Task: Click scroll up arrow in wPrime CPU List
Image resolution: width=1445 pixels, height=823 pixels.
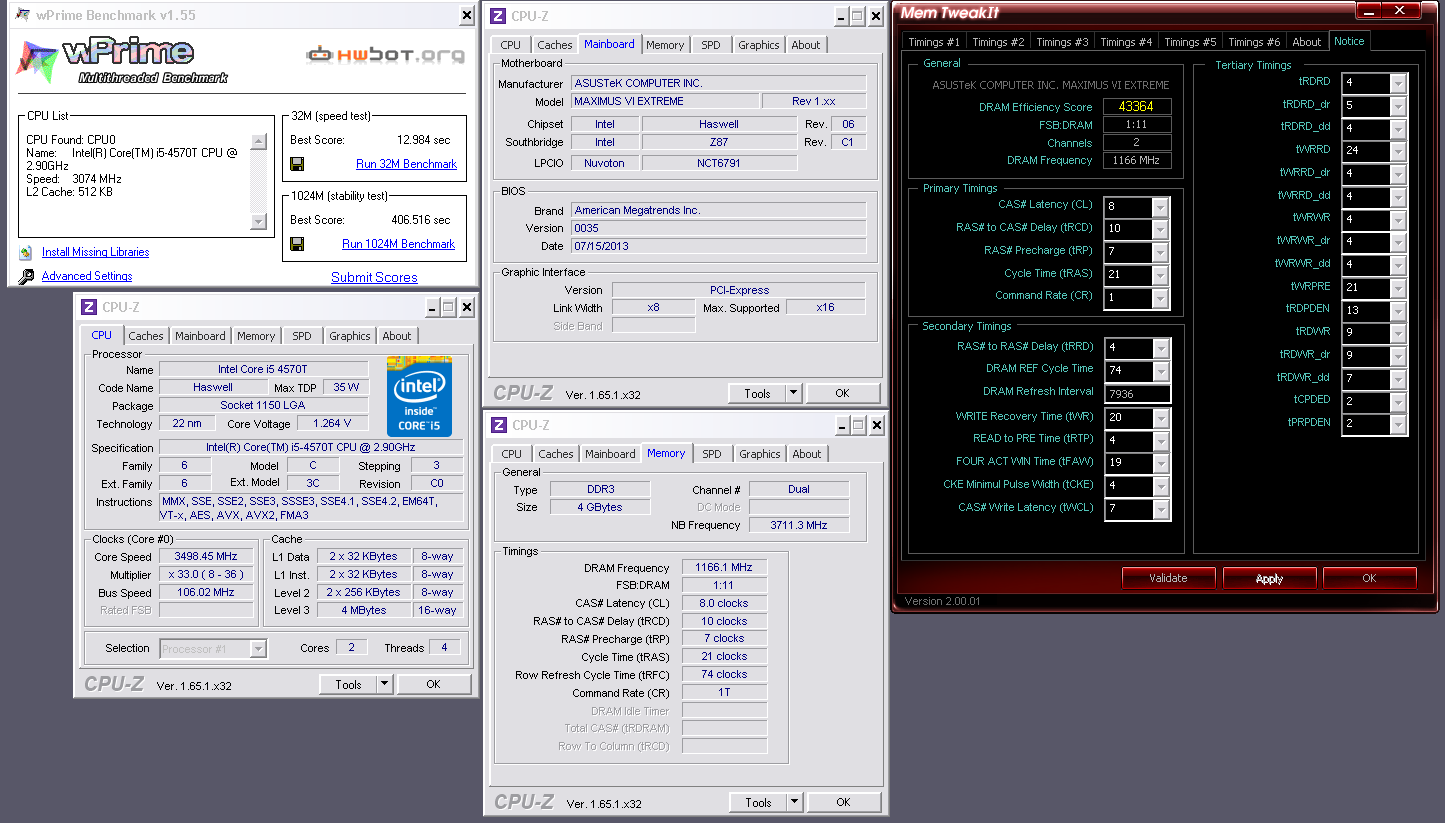Action: [x=257, y=141]
